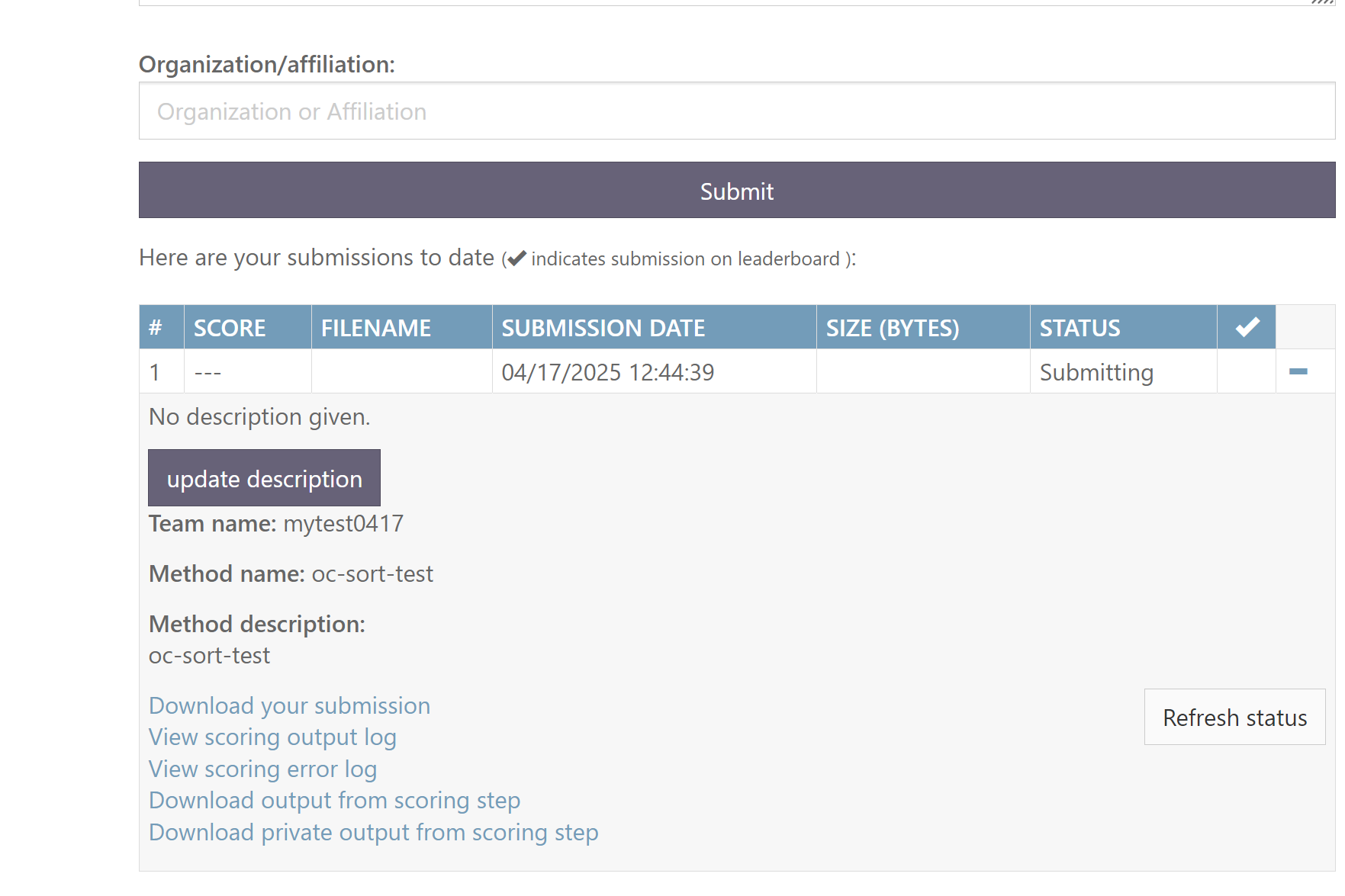The height and width of the screenshot is (896, 1345).
Task: Click the leaderboard checkmark column header
Action: coord(1247,328)
